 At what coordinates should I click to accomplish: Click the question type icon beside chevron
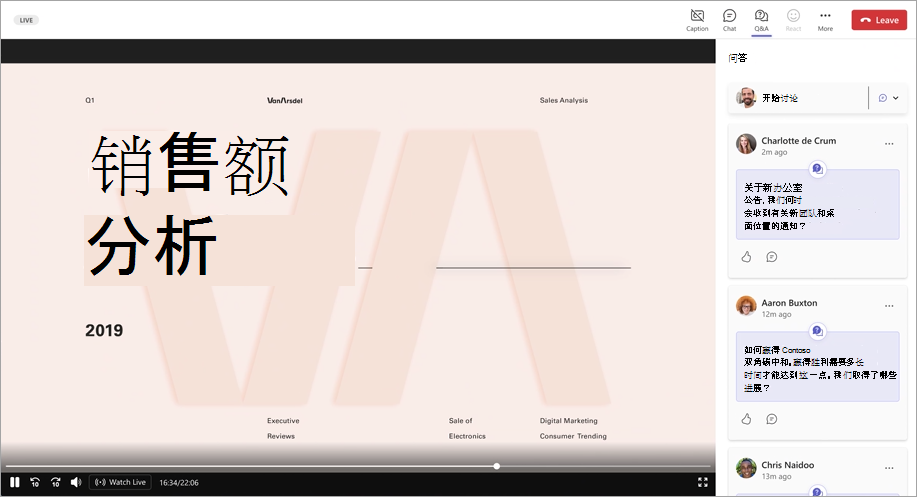click(883, 98)
